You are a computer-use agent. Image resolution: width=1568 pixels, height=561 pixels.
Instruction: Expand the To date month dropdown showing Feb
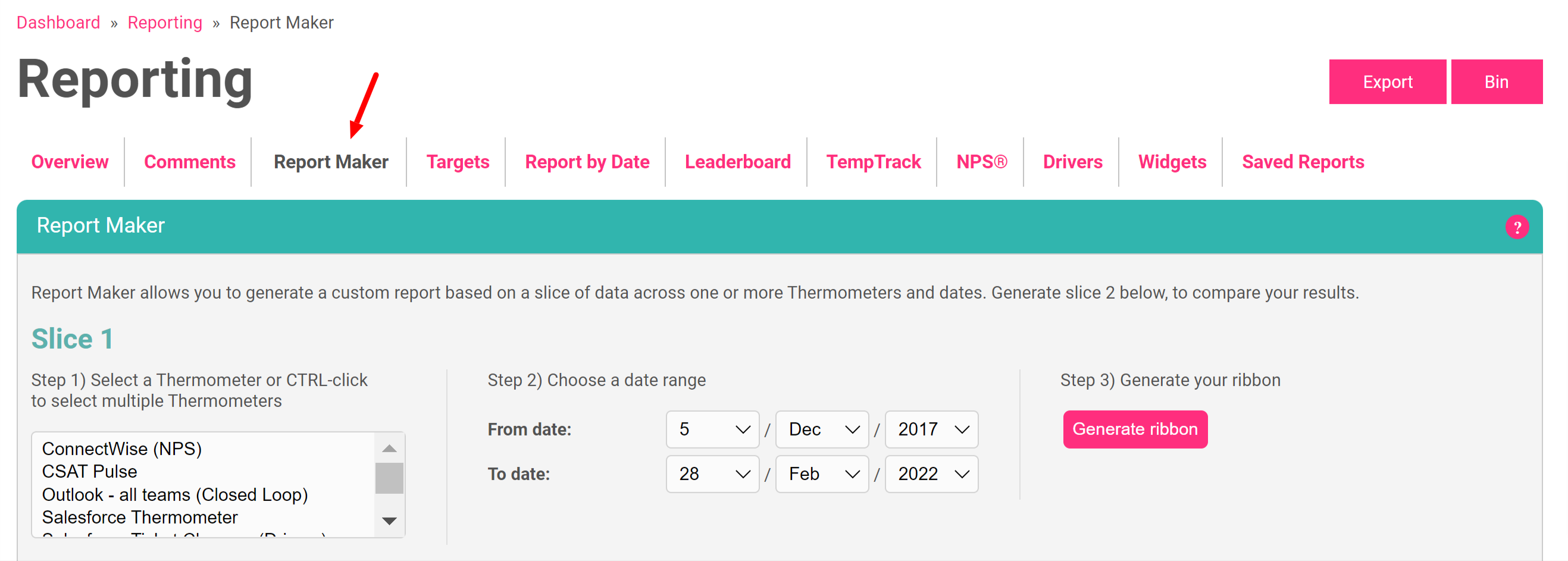[822, 474]
